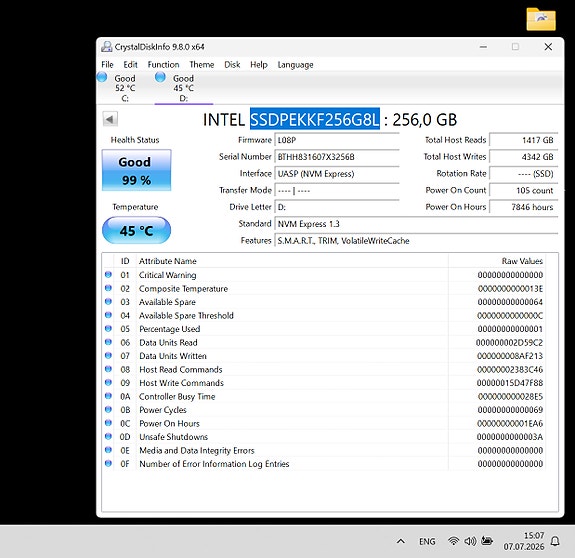Open the Disk menu
575x558 pixels.
click(x=232, y=65)
